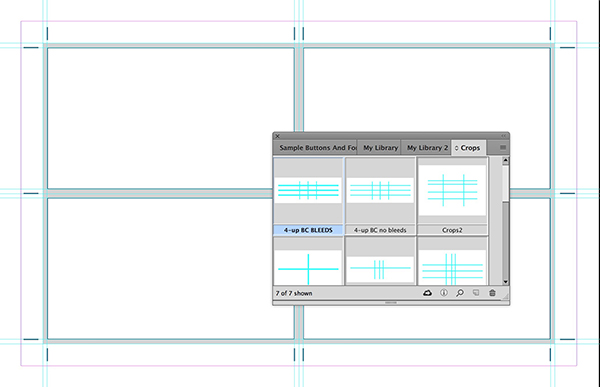Click the New Library Item icon
Image resolution: width=600 pixels, height=387 pixels.
click(476, 293)
